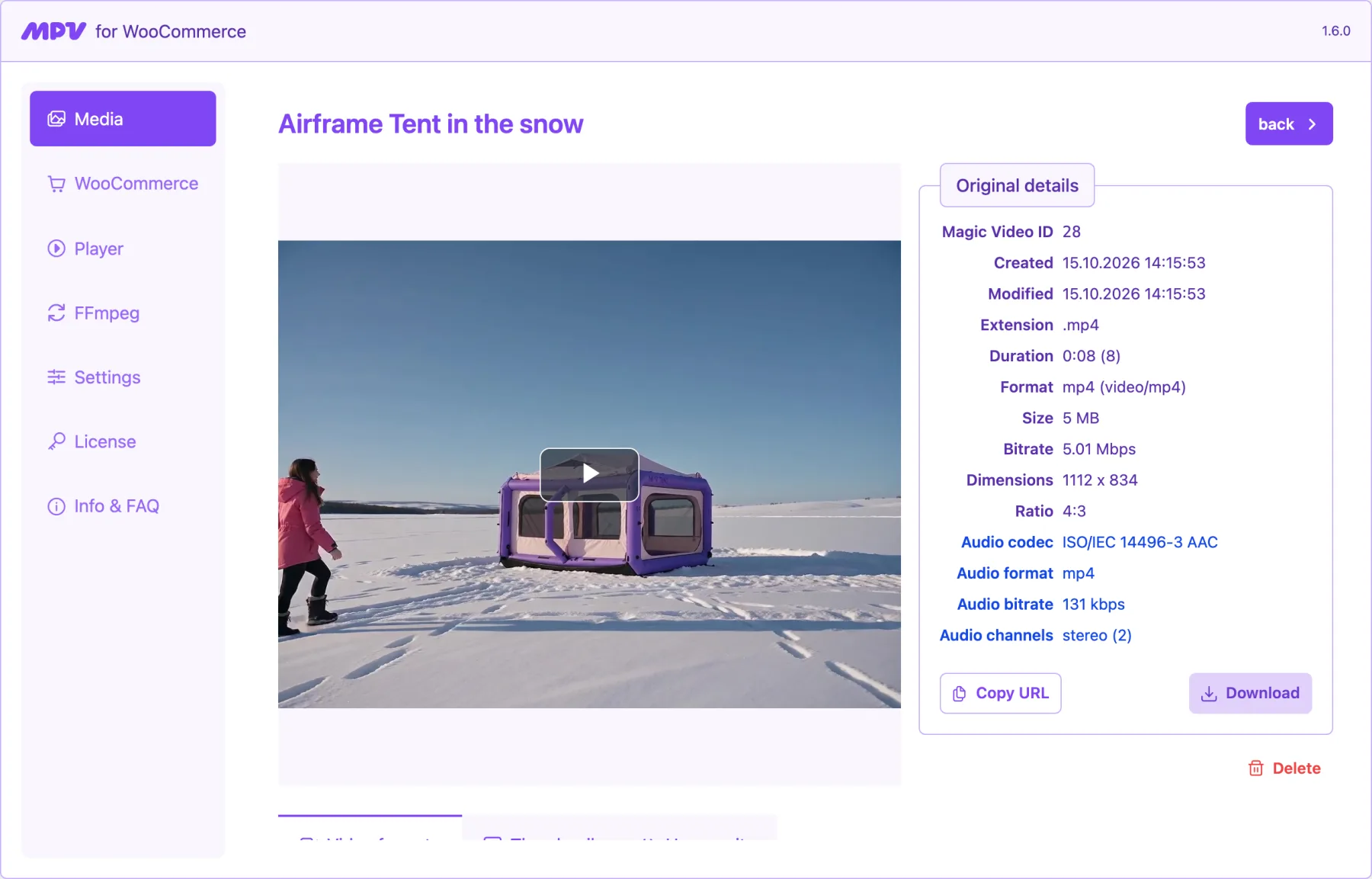Click the Format value mp4 (video/mp4)
Screen dimensions: 1372x879
[1124, 387]
